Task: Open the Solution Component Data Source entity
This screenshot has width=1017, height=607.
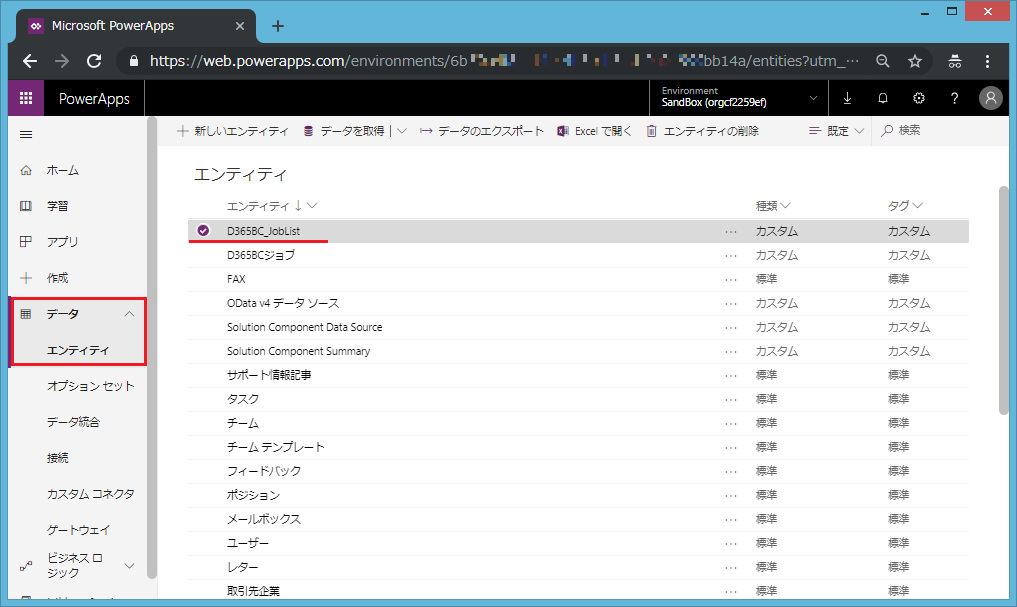Action: (305, 327)
